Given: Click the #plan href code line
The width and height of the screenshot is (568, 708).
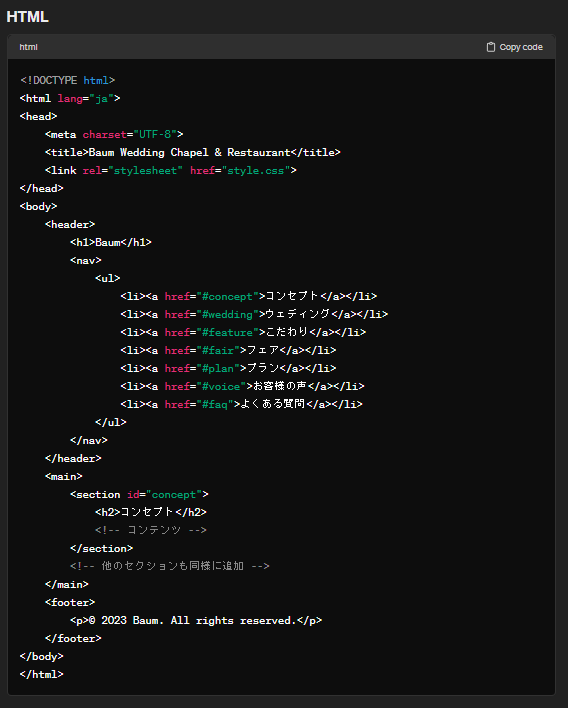Looking at the screenshot, I should click(228, 368).
